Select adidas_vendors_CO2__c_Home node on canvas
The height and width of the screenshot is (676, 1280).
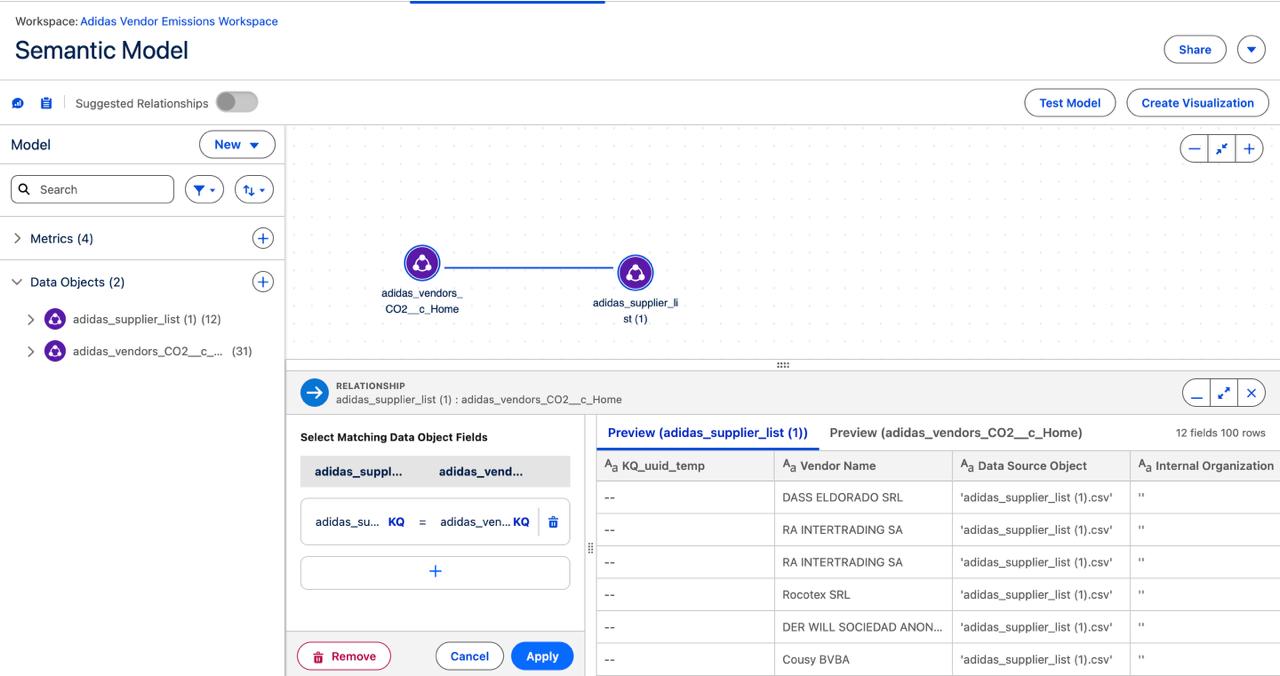[422, 264]
